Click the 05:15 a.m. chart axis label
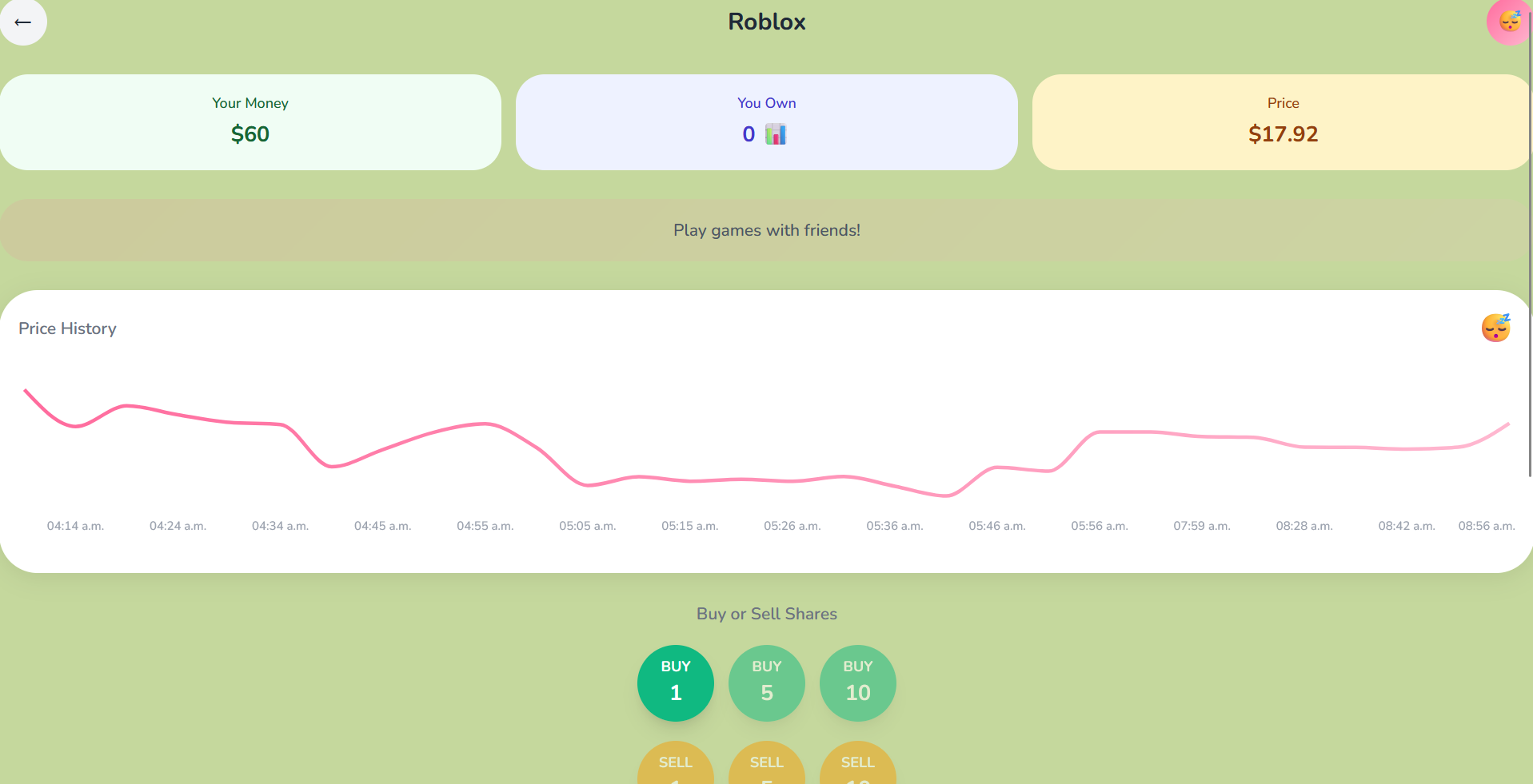Viewport: 1533px width, 784px height. (689, 526)
